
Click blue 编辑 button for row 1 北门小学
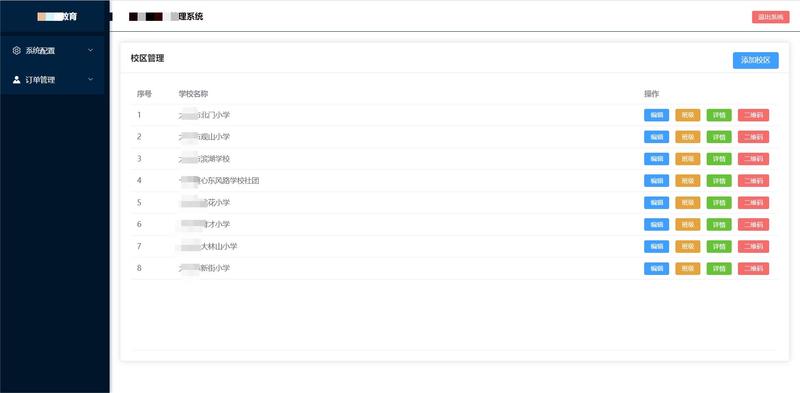click(x=657, y=115)
